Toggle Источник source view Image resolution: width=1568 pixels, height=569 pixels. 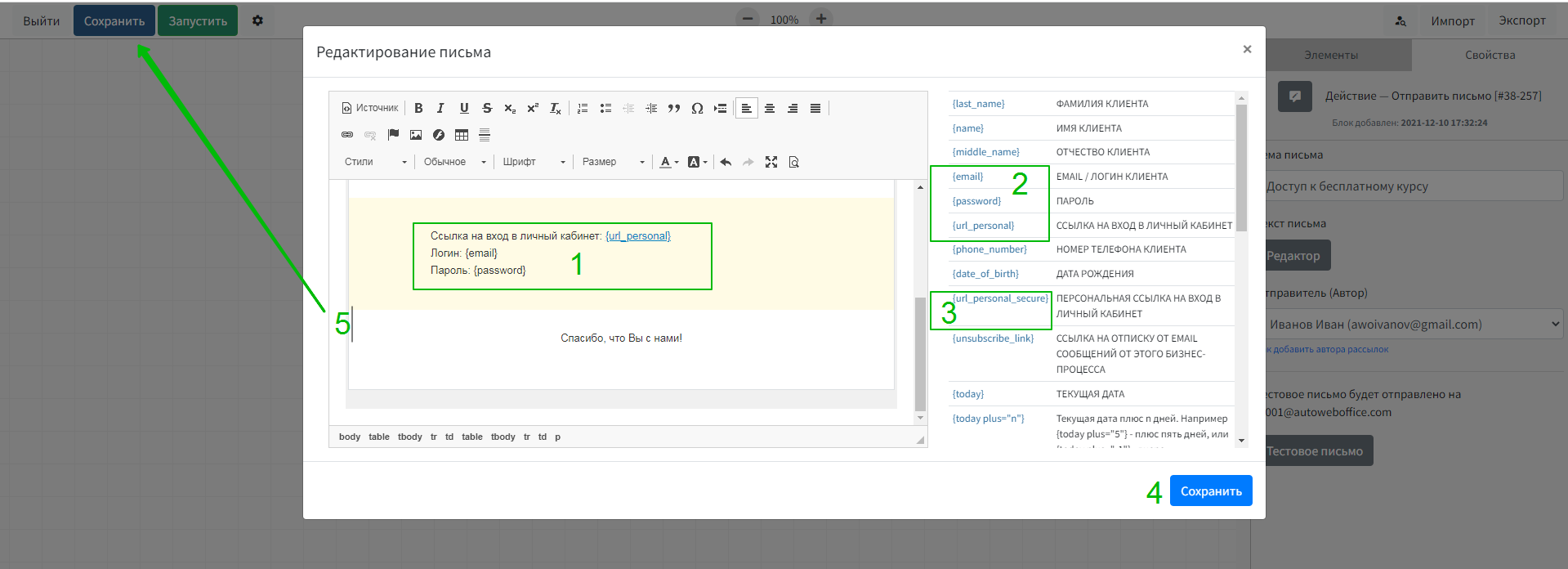click(x=370, y=108)
